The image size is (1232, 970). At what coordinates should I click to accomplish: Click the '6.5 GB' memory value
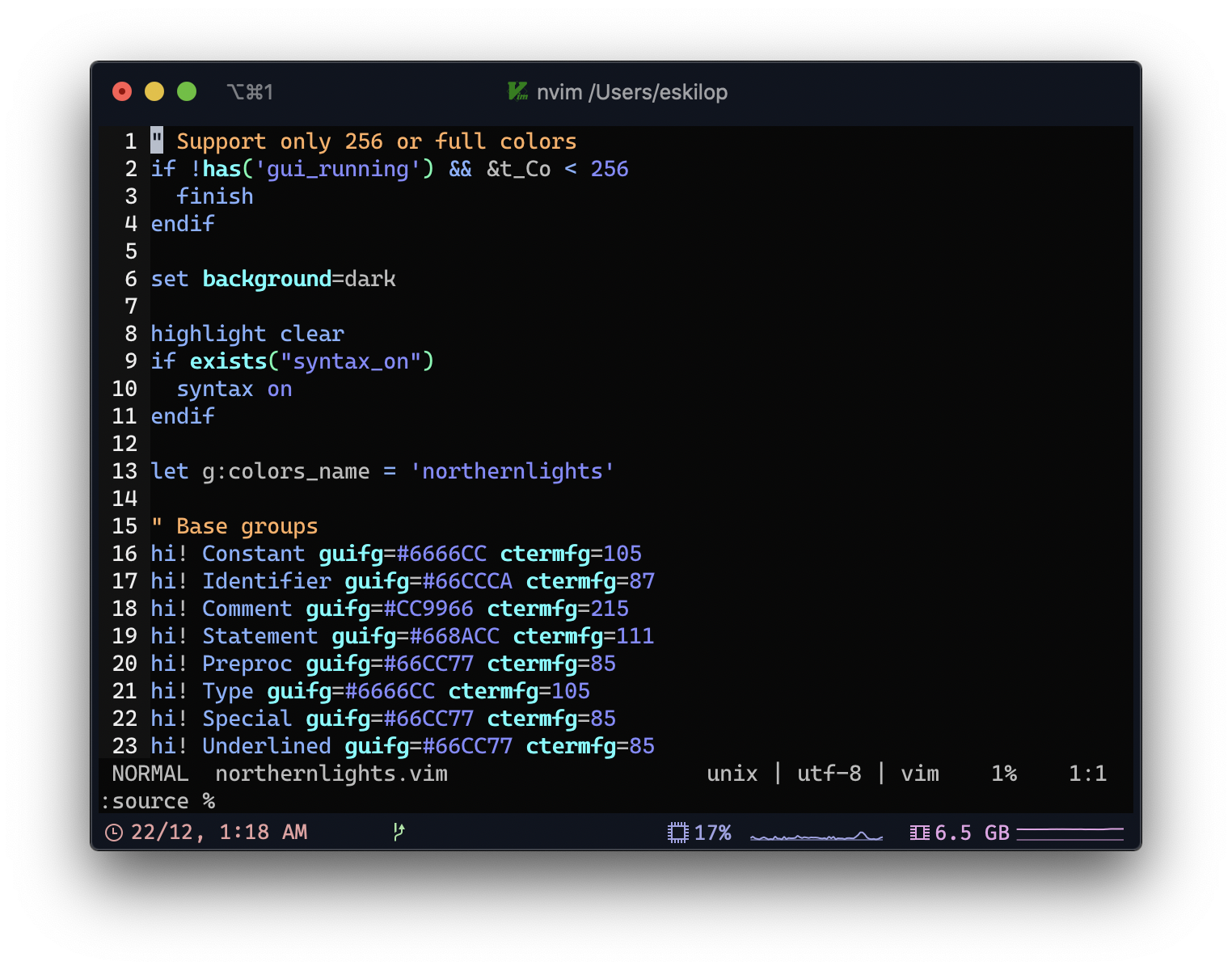(973, 833)
